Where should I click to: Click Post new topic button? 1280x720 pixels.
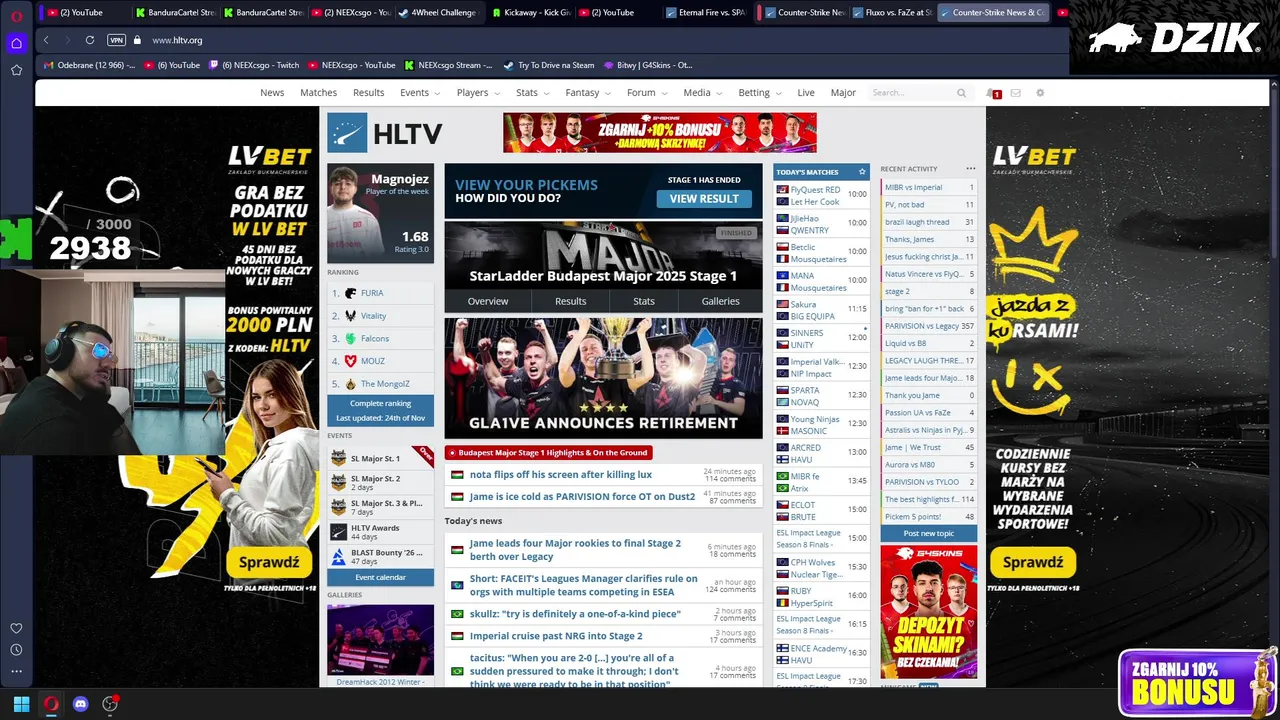tap(928, 533)
